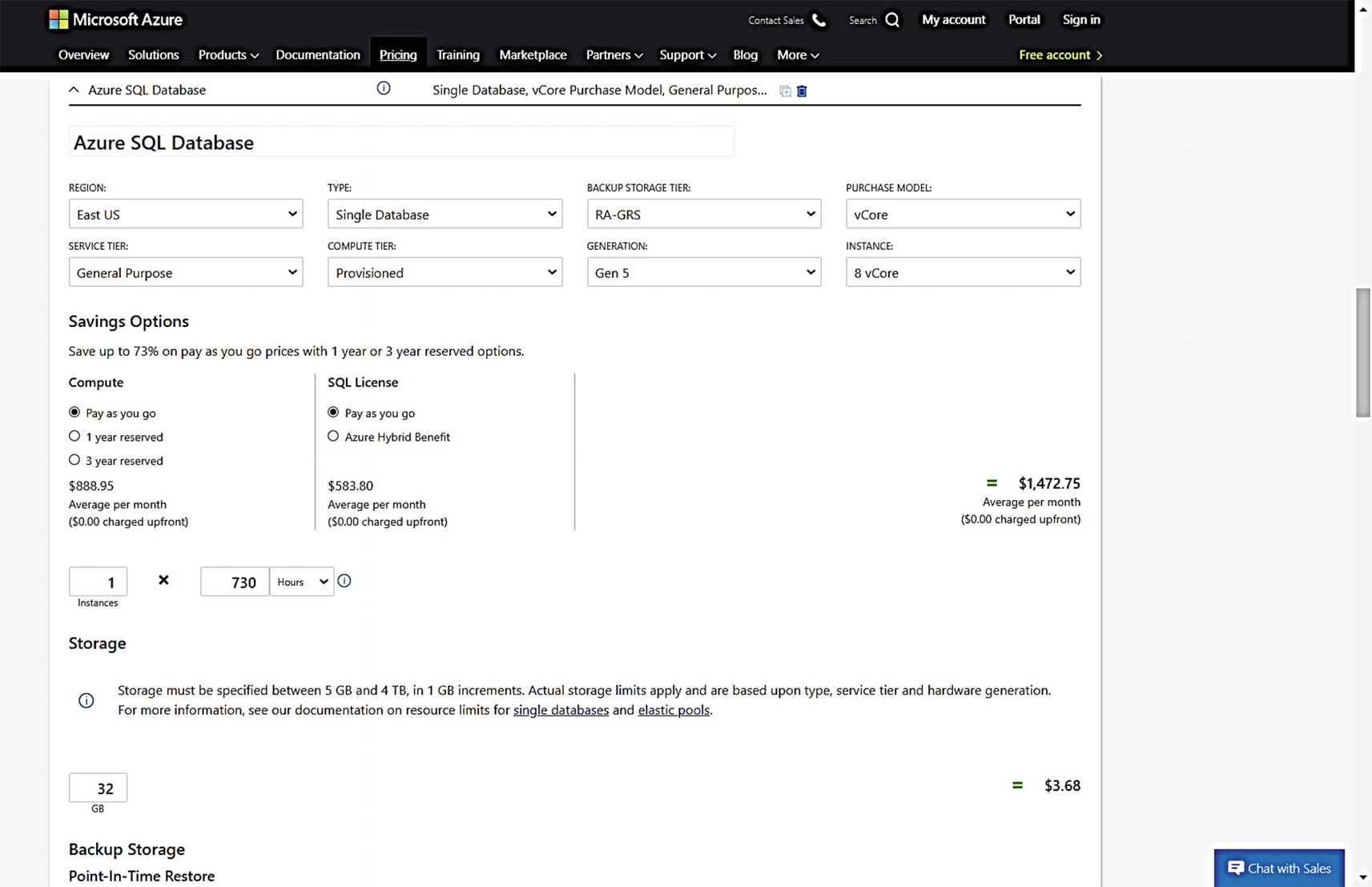Open the Pricing tab
Screen dimensions: 1372x887
click(x=398, y=54)
